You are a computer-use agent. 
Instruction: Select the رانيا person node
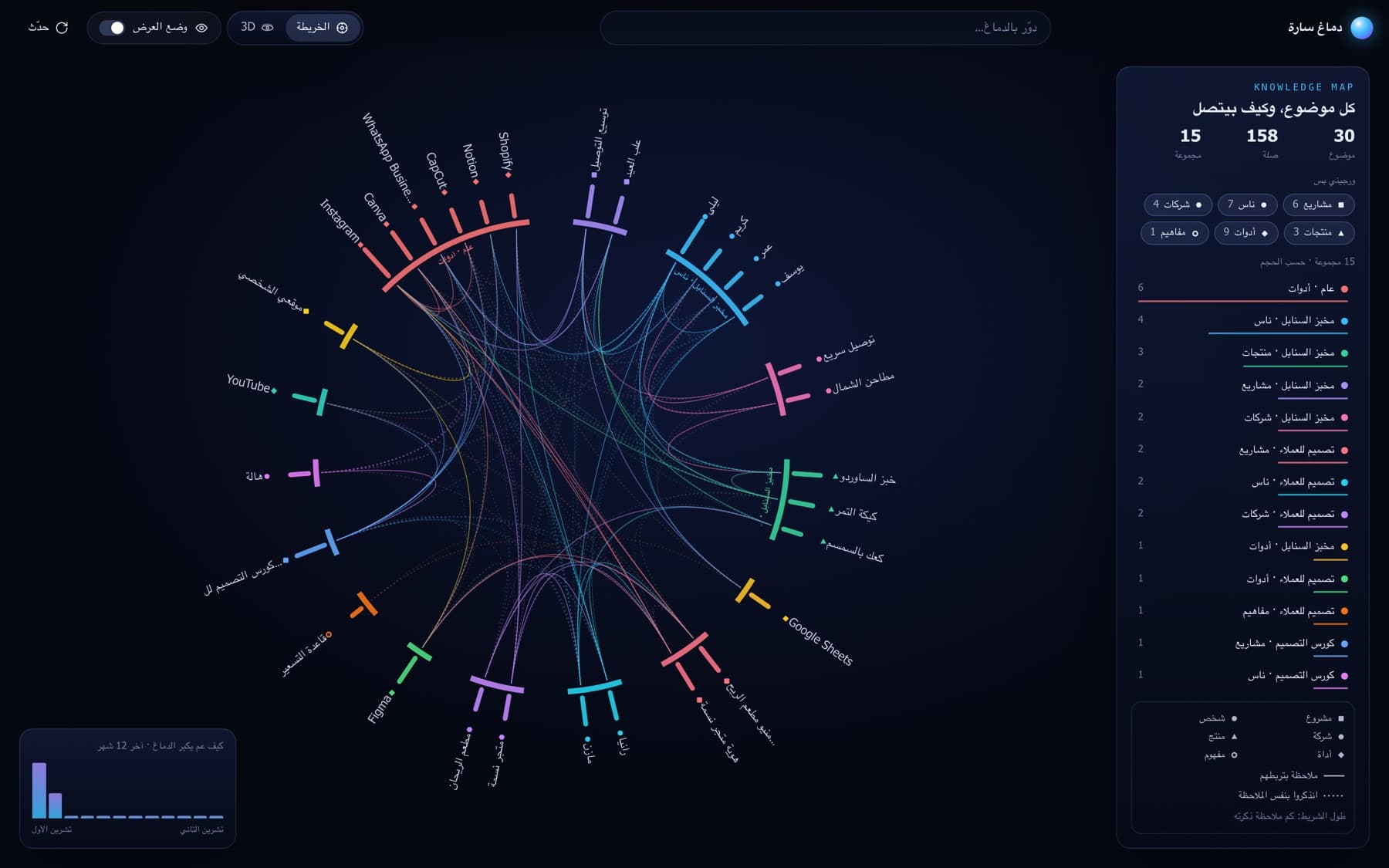pyautogui.click(x=624, y=742)
